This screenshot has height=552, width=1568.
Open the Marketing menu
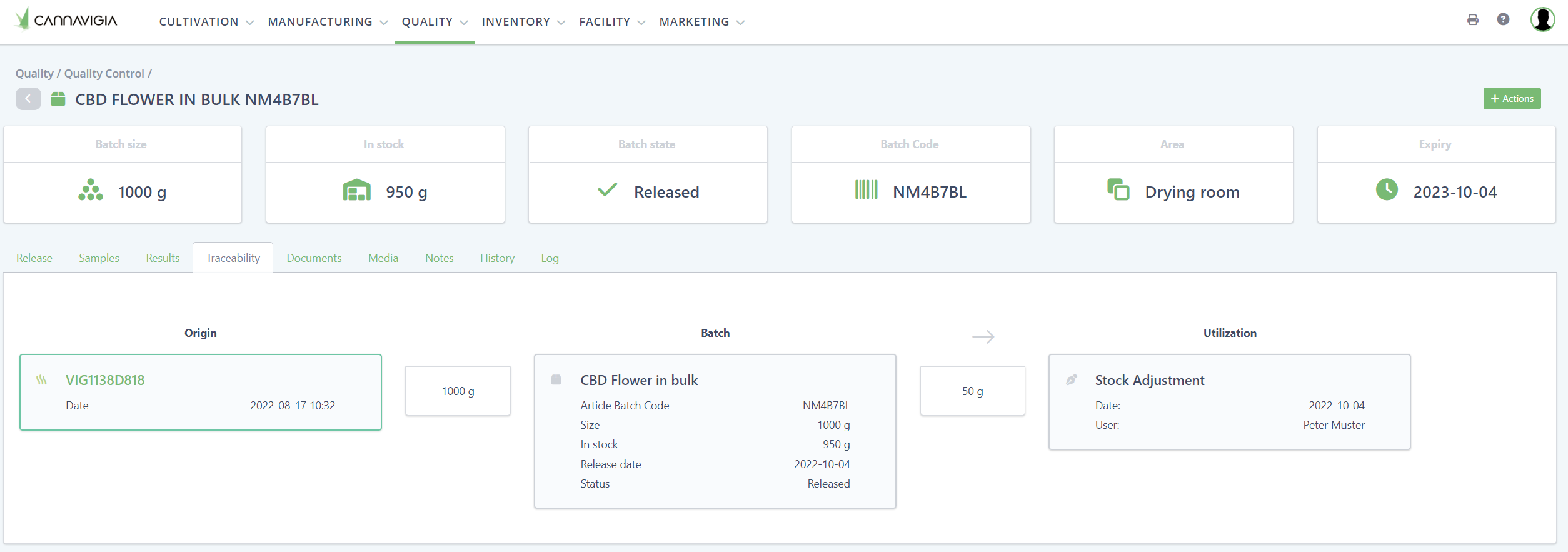[701, 22]
